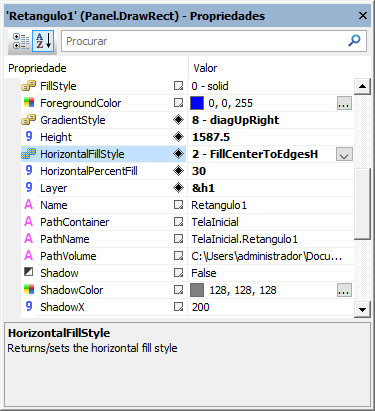Click the property list scrollbar thumb
Viewport: 375px width, 411px height.
pyautogui.click(x=362, y=204)
